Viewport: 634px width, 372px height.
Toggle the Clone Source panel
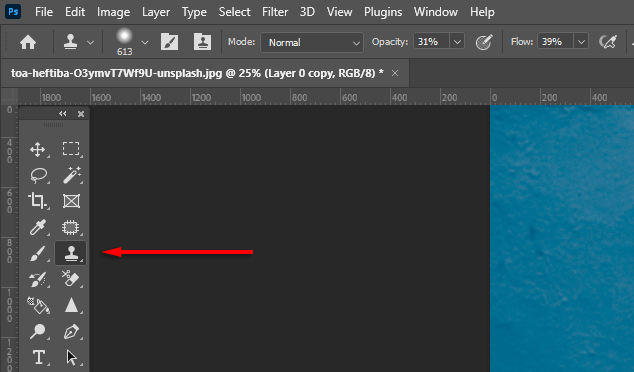pyautogui.click(x=202, y=42)
